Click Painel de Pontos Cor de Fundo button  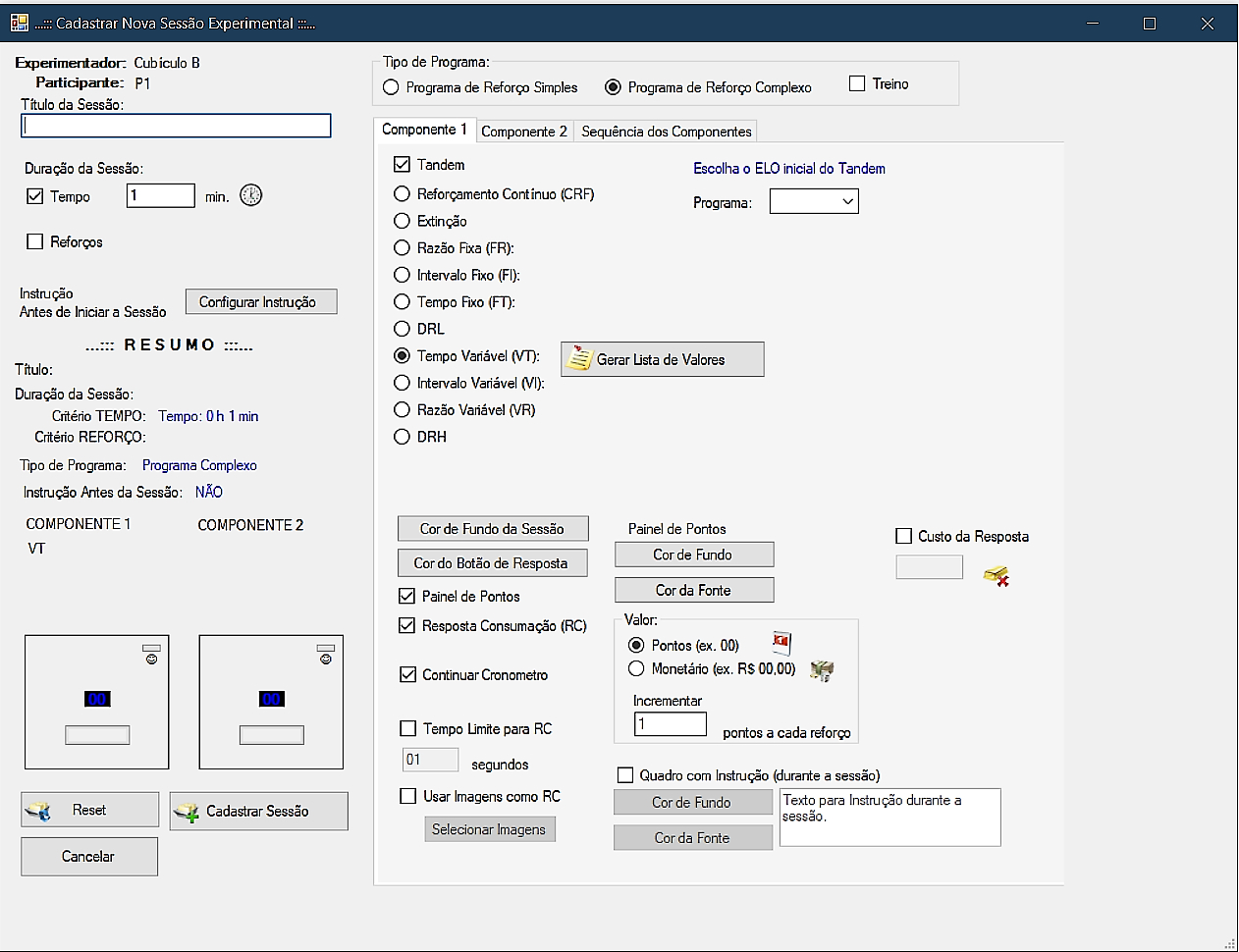tap(694, 555)
